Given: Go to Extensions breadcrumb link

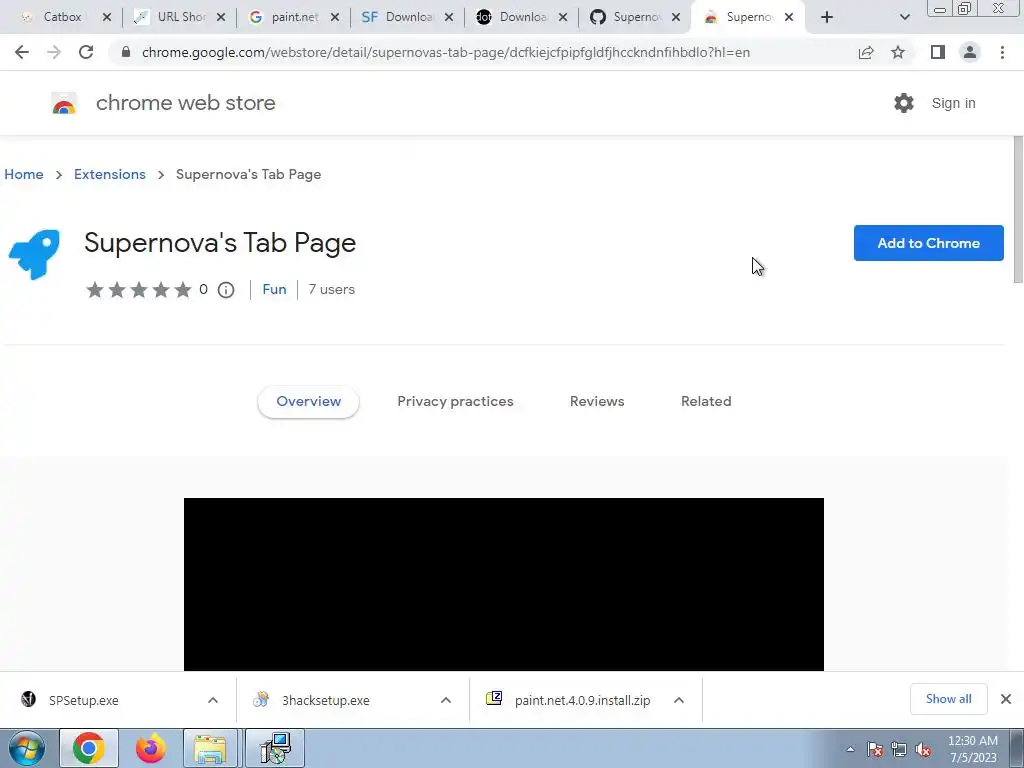Looking at the screenshot, I should (x=110, y=174).
